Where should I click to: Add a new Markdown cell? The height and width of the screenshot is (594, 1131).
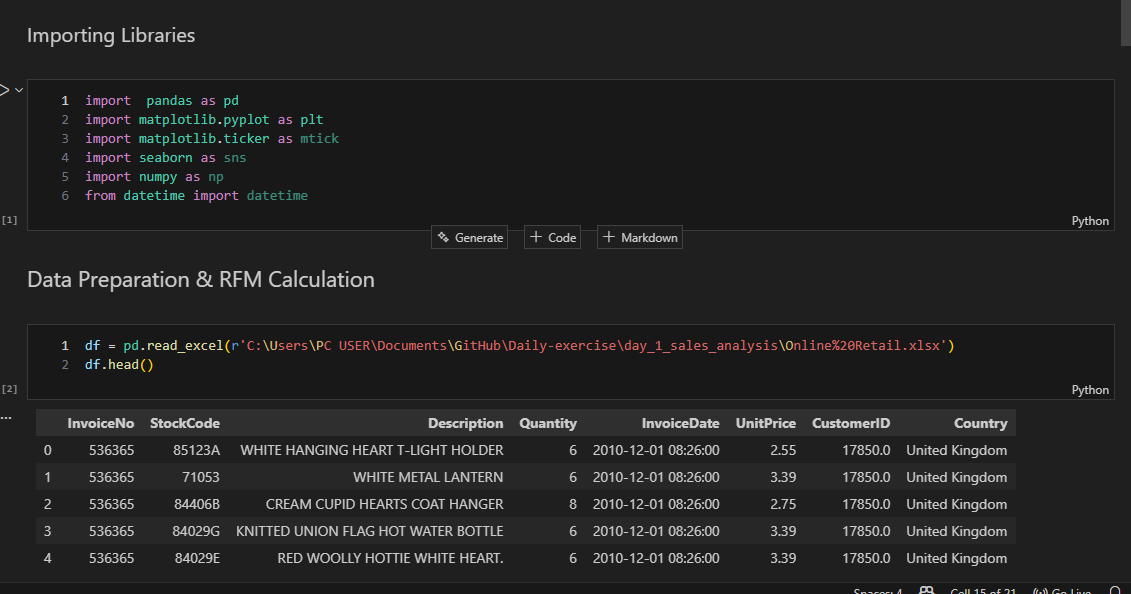pyautogui.click(x=639, y=237)
